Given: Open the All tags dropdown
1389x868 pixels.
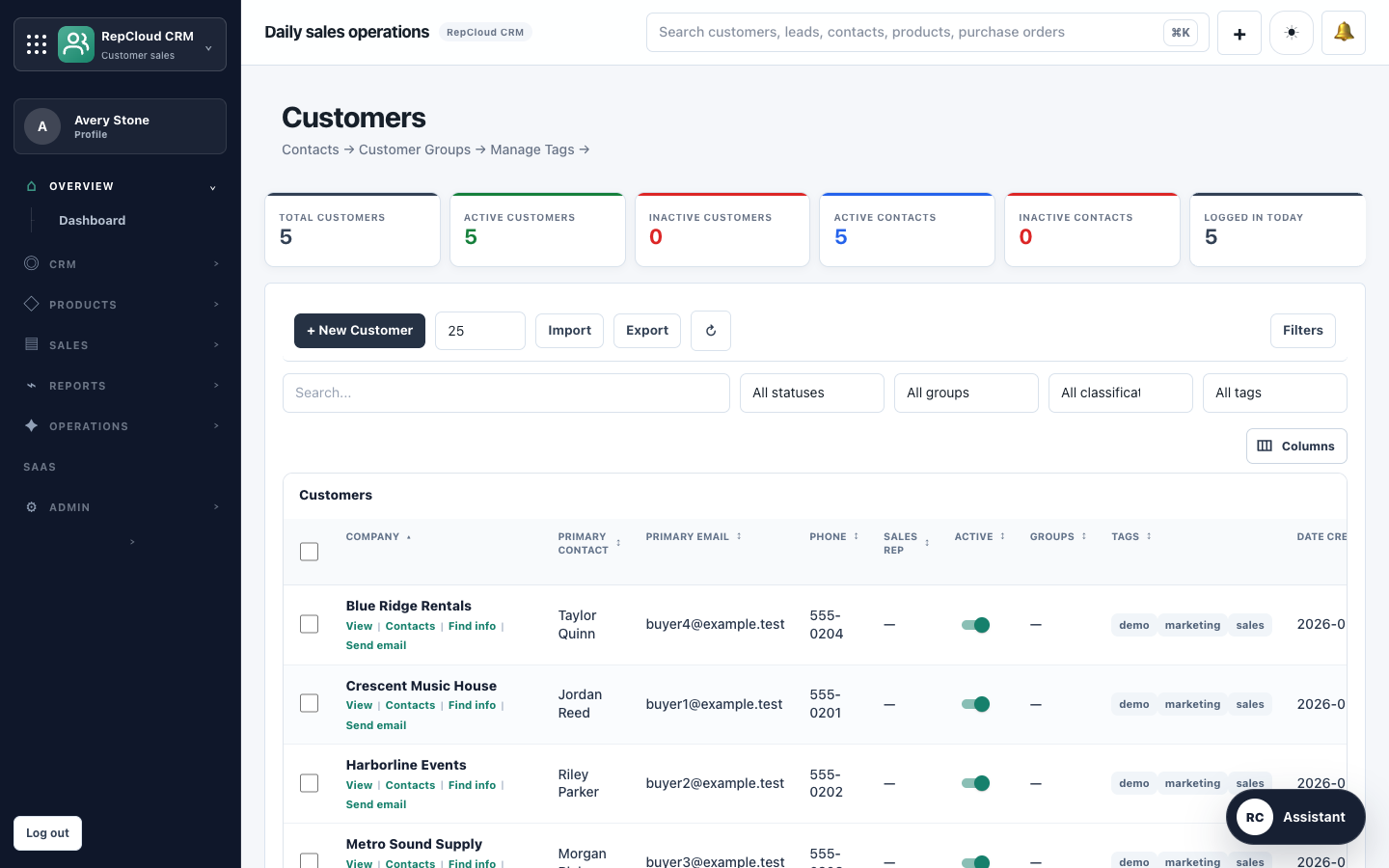Looking at the screenshot, I should click(x=1275, y=393).
